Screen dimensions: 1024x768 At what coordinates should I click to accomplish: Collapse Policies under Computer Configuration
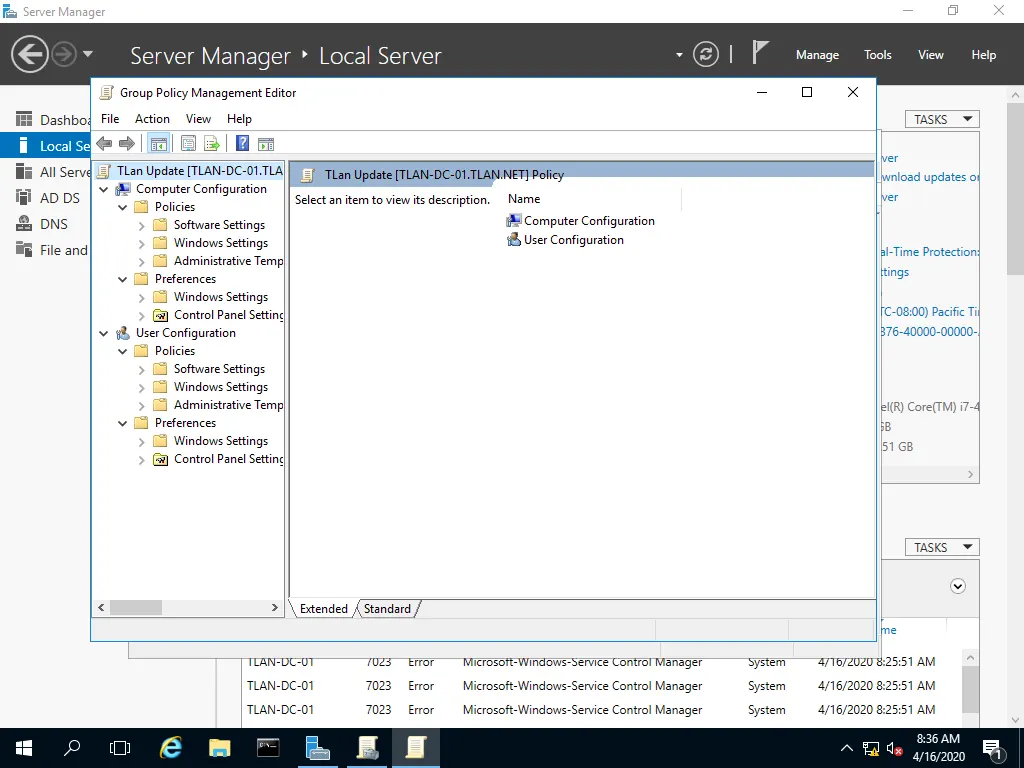click(122, 207)
